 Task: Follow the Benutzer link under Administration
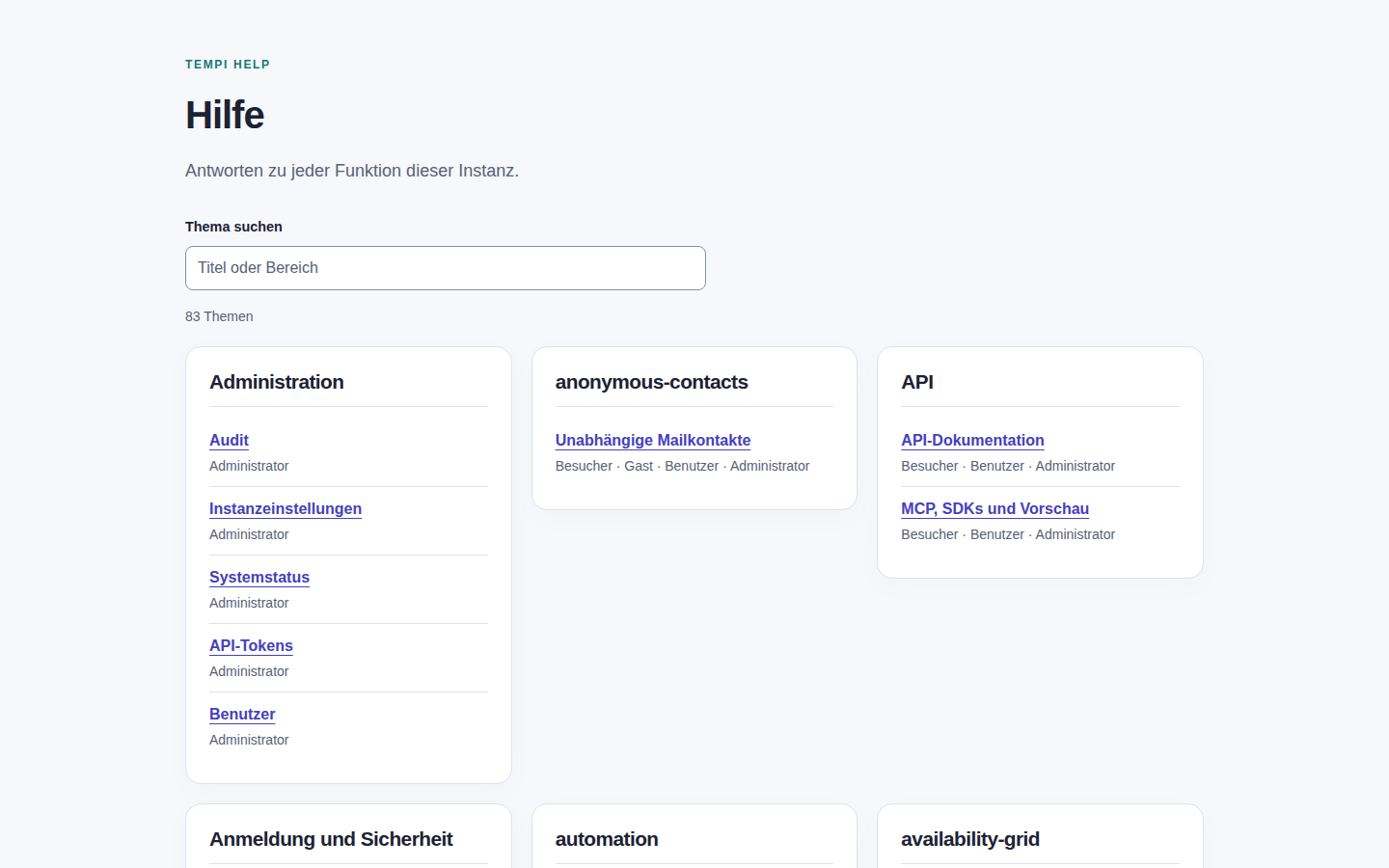(x=242, y=714)
